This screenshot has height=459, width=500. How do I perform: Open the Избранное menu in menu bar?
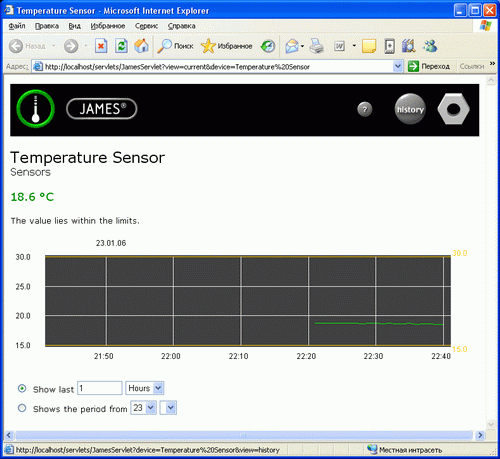click(108, 26)
